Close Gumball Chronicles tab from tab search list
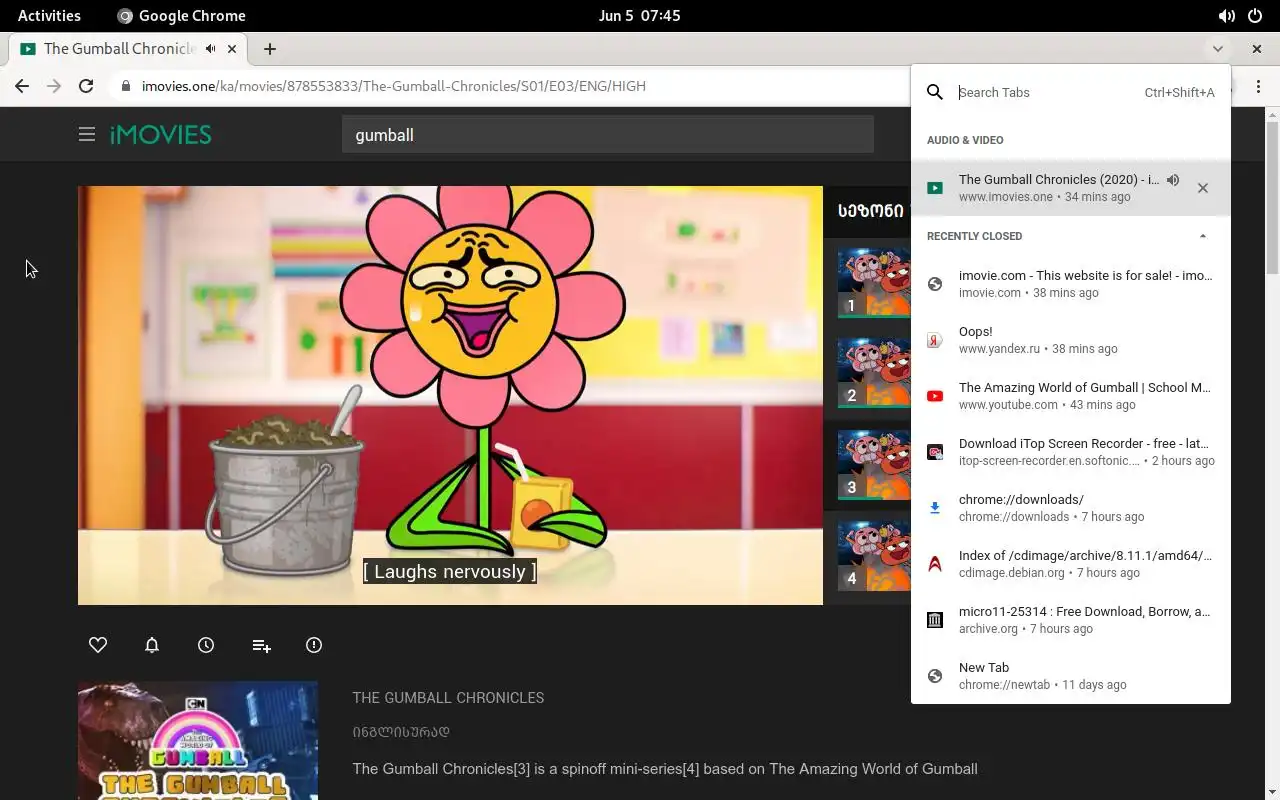 1203,188
